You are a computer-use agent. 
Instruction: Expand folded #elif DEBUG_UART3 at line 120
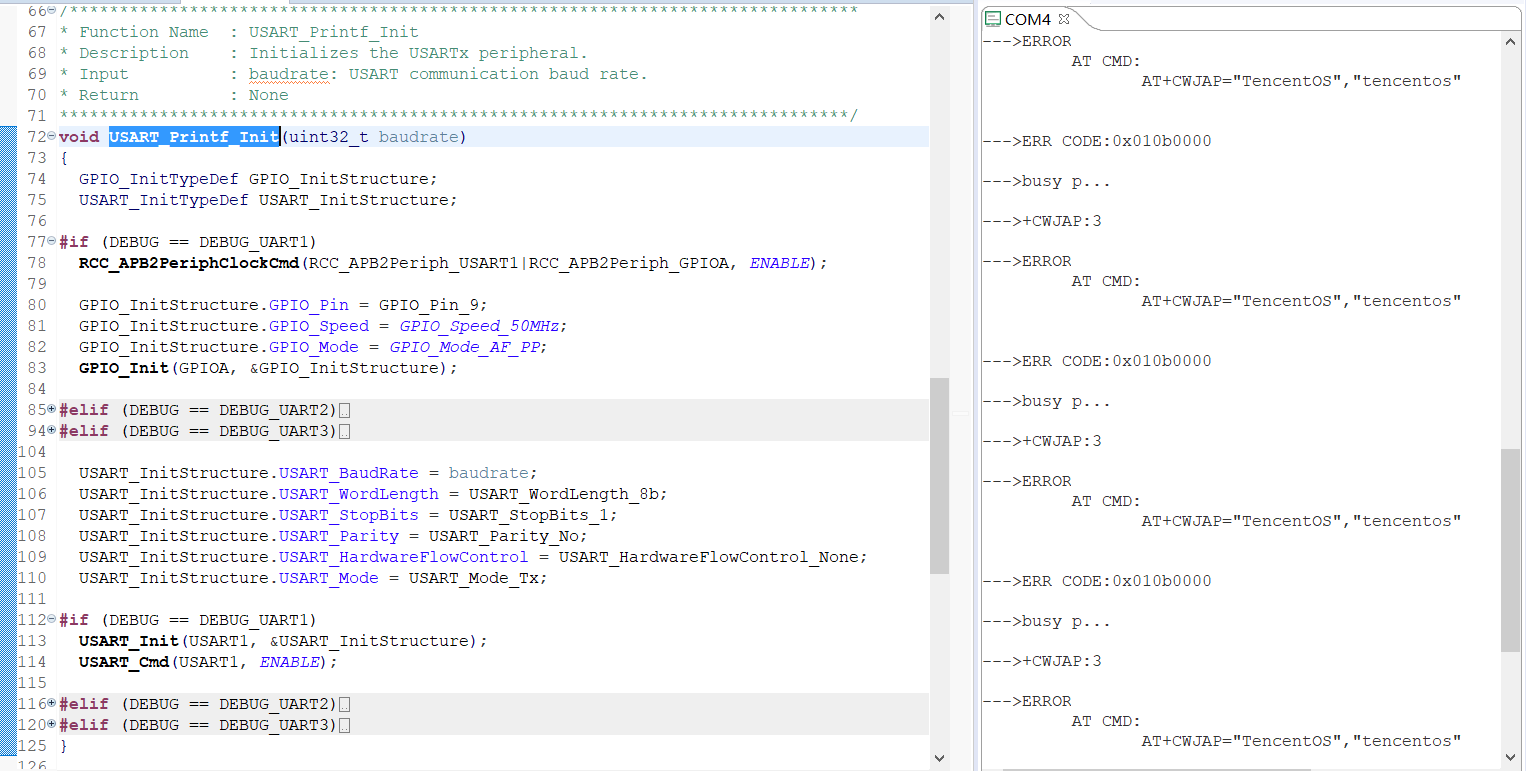click(52, 725)
